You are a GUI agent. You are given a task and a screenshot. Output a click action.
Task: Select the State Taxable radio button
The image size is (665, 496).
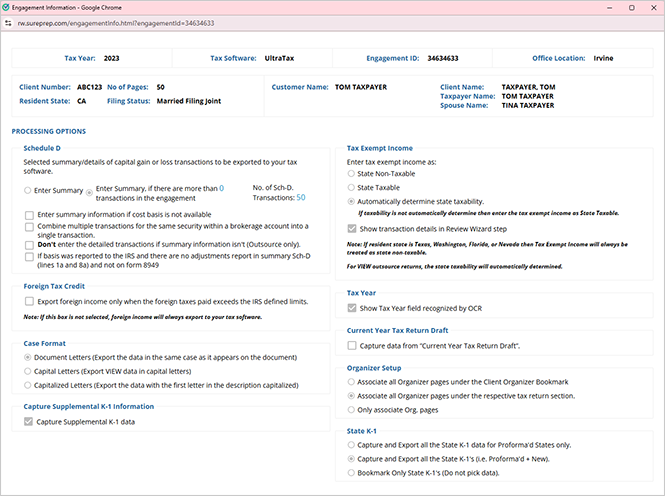pos(351,187)
